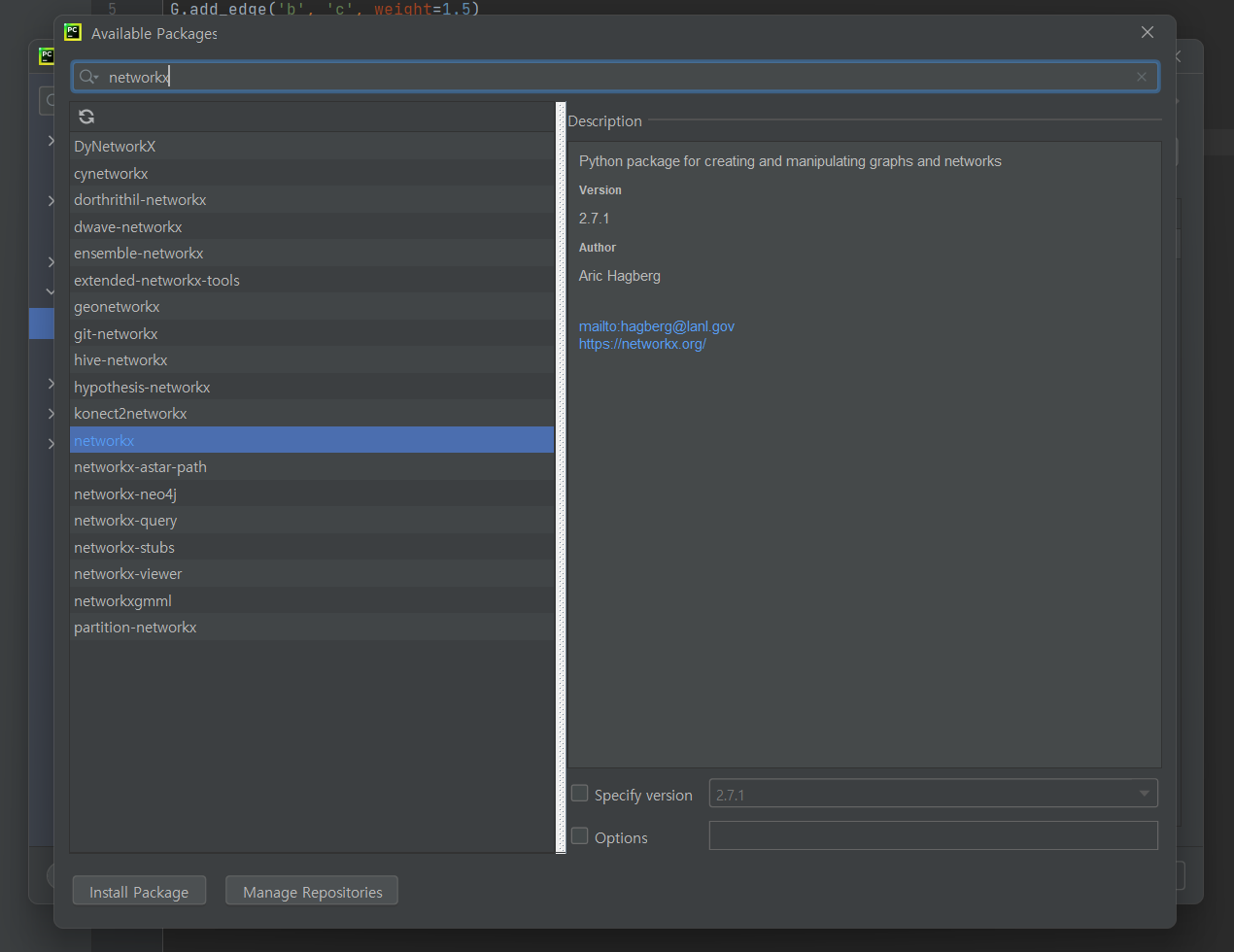Click PyCharm icon in dialog title

pyautogui.click(x=73, y=32)
